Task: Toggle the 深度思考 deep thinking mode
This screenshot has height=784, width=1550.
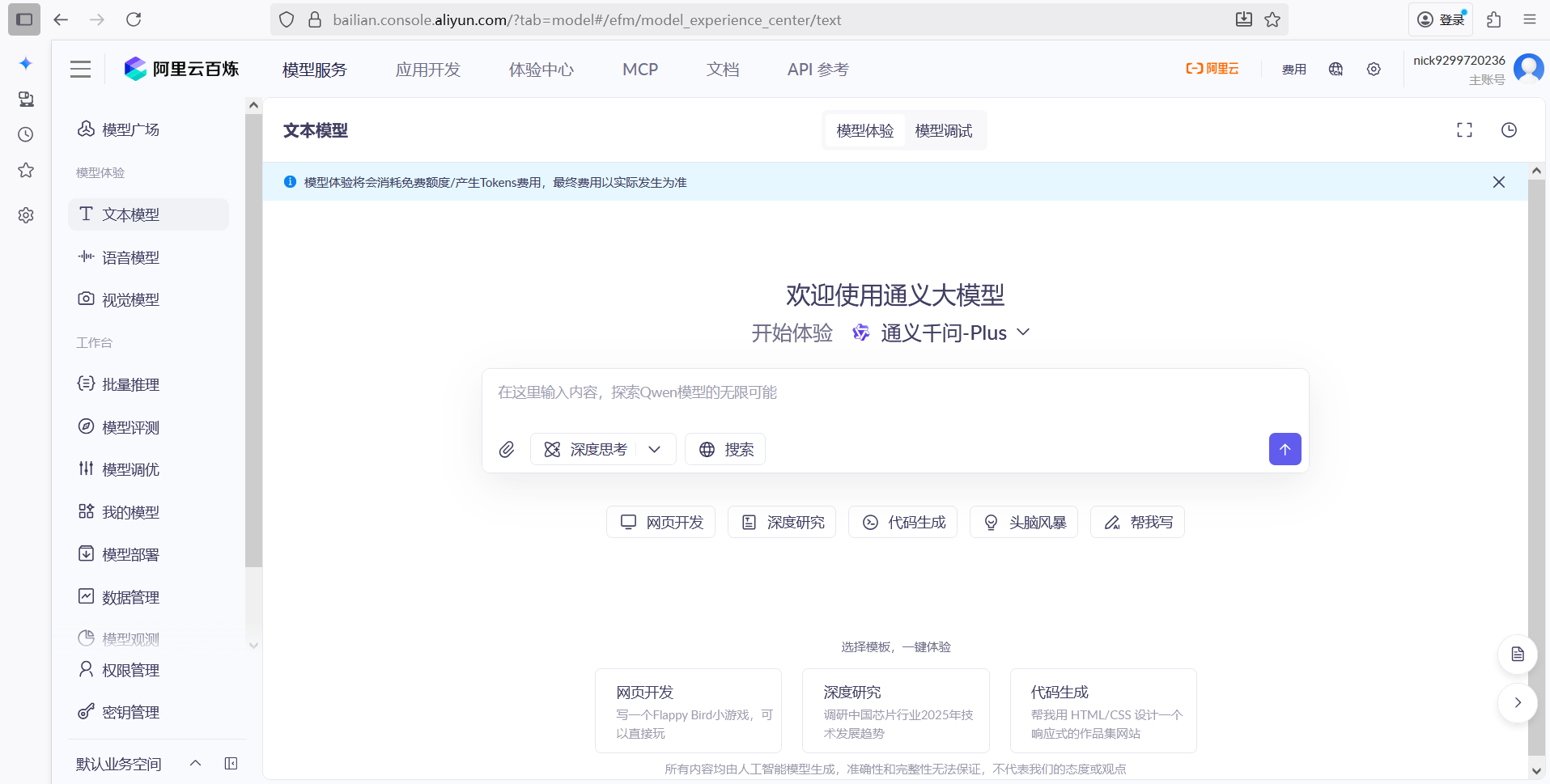Action: pos(587,449)
